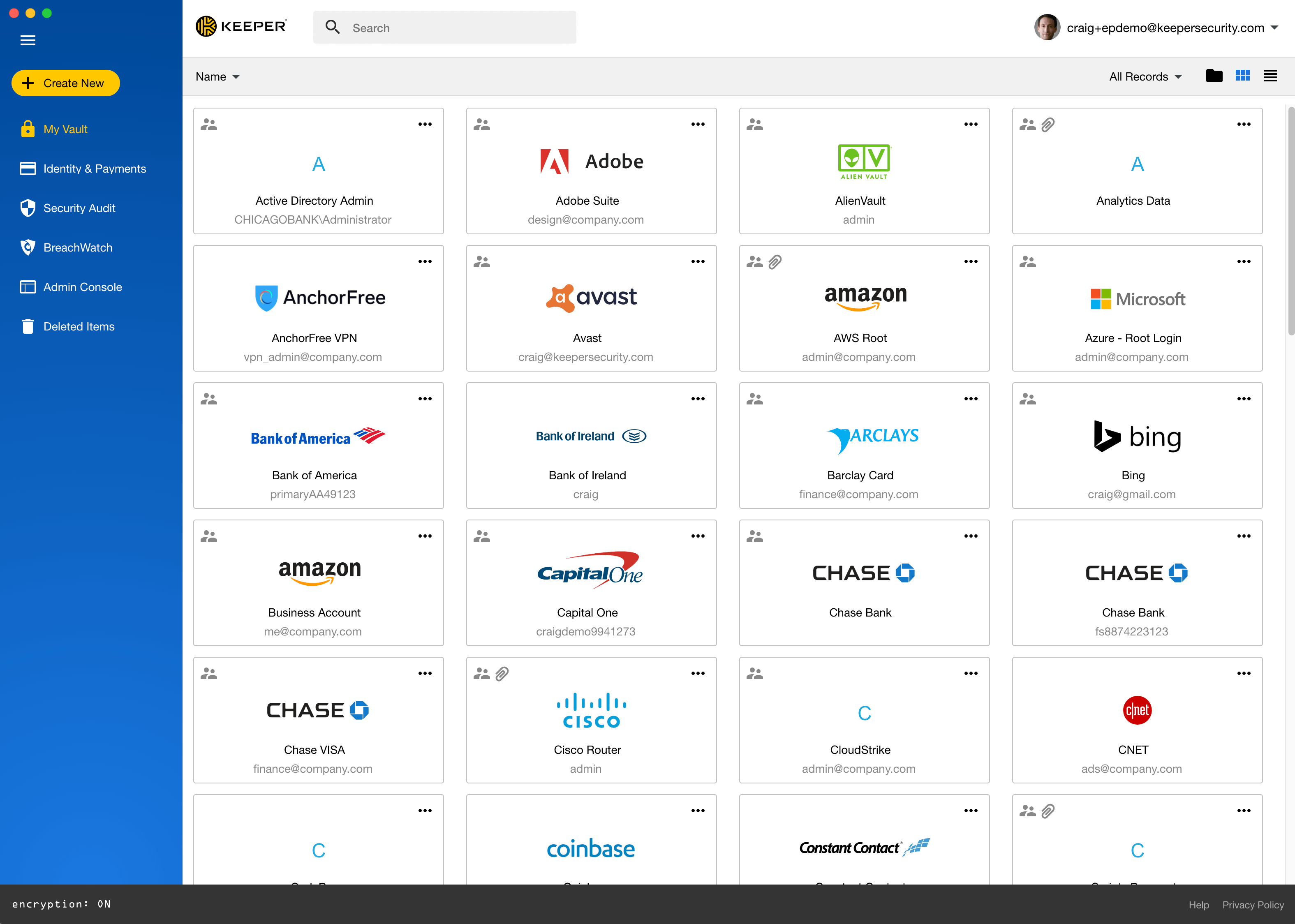This screenshot has width=1295, height=924.
Task: Click the Deleted Items trash icon
Action: click(27, 326)
